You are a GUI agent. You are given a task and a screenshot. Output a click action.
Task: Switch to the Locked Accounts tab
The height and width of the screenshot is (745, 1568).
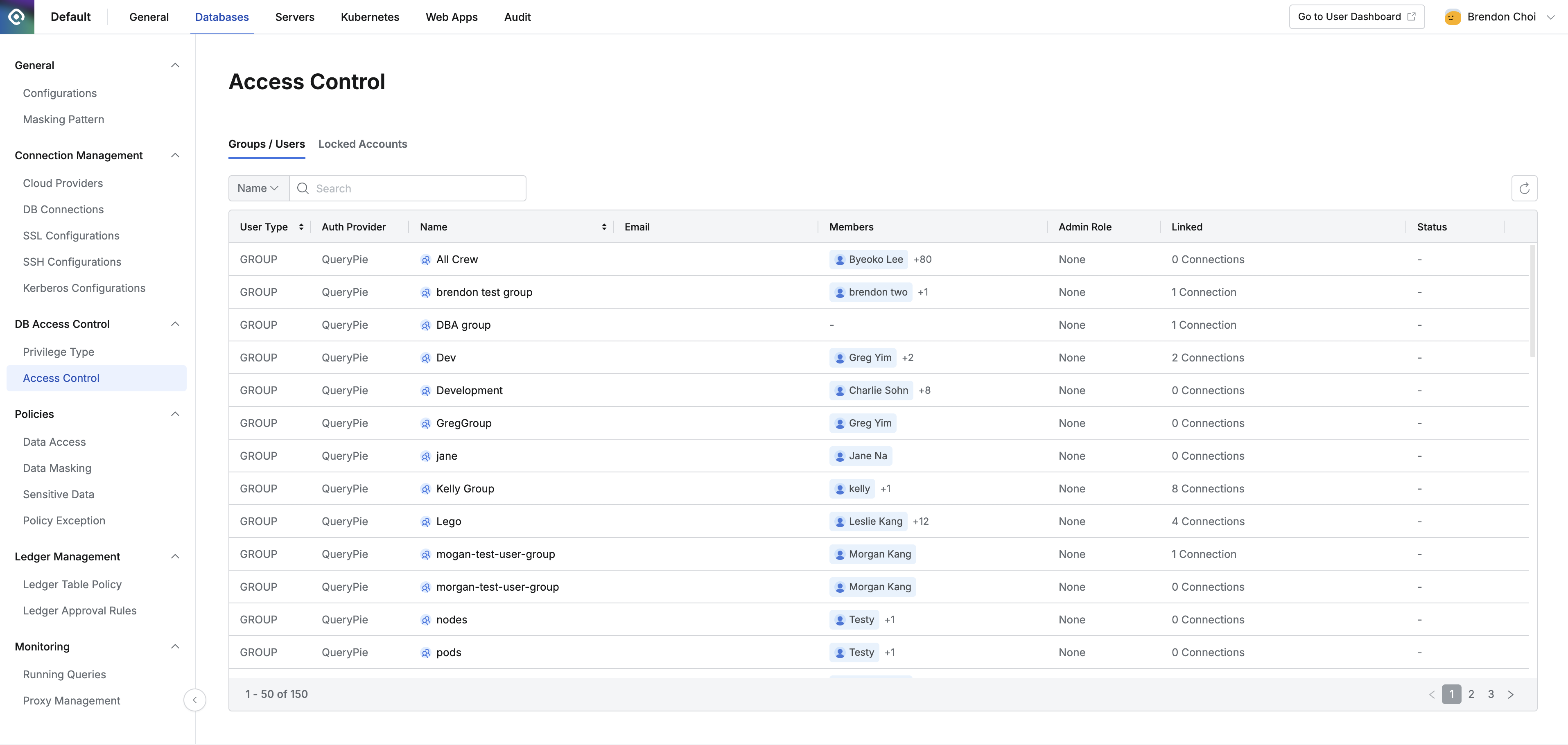pyautogui.click(x=362, y=144)
